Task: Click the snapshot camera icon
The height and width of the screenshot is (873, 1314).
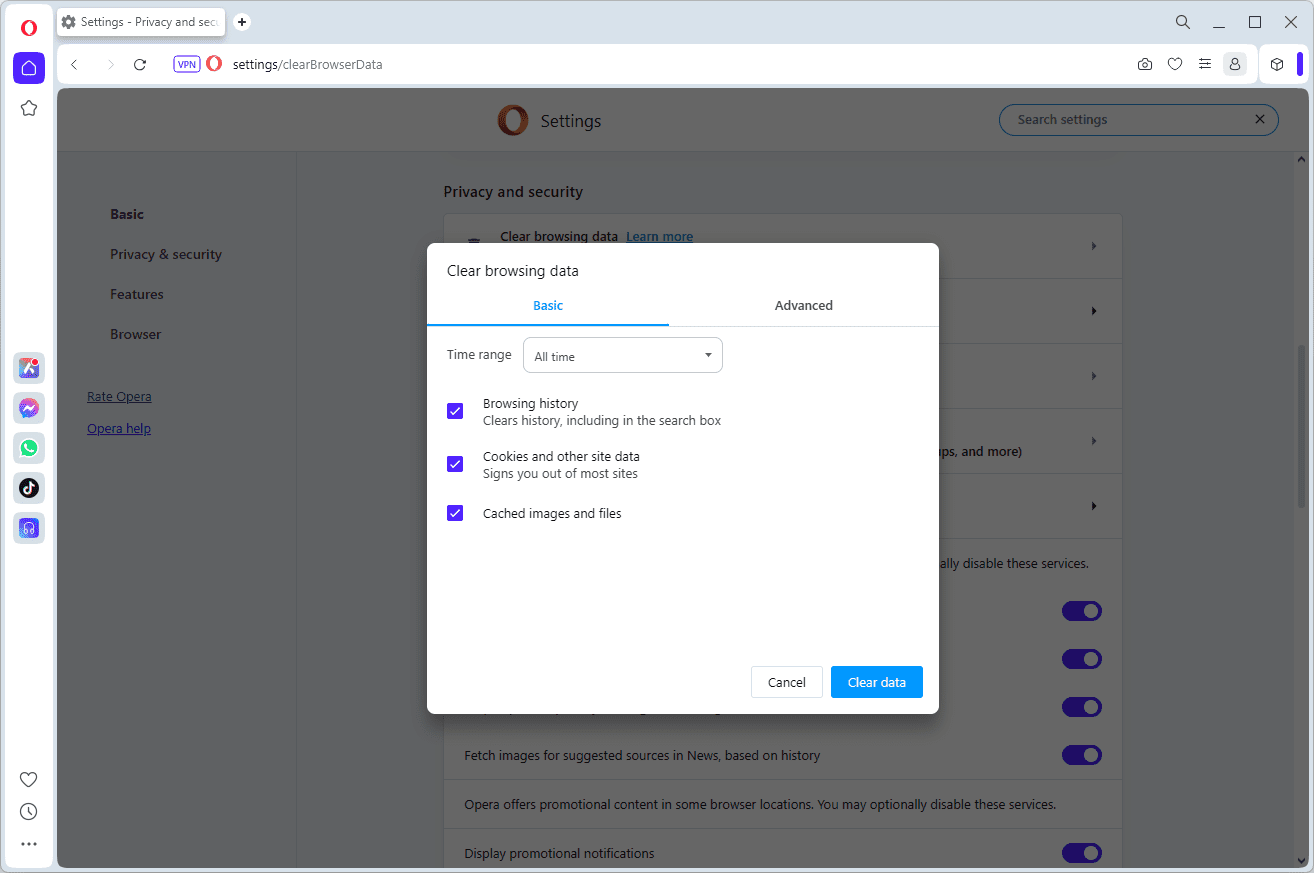Action: [1145, 64]
